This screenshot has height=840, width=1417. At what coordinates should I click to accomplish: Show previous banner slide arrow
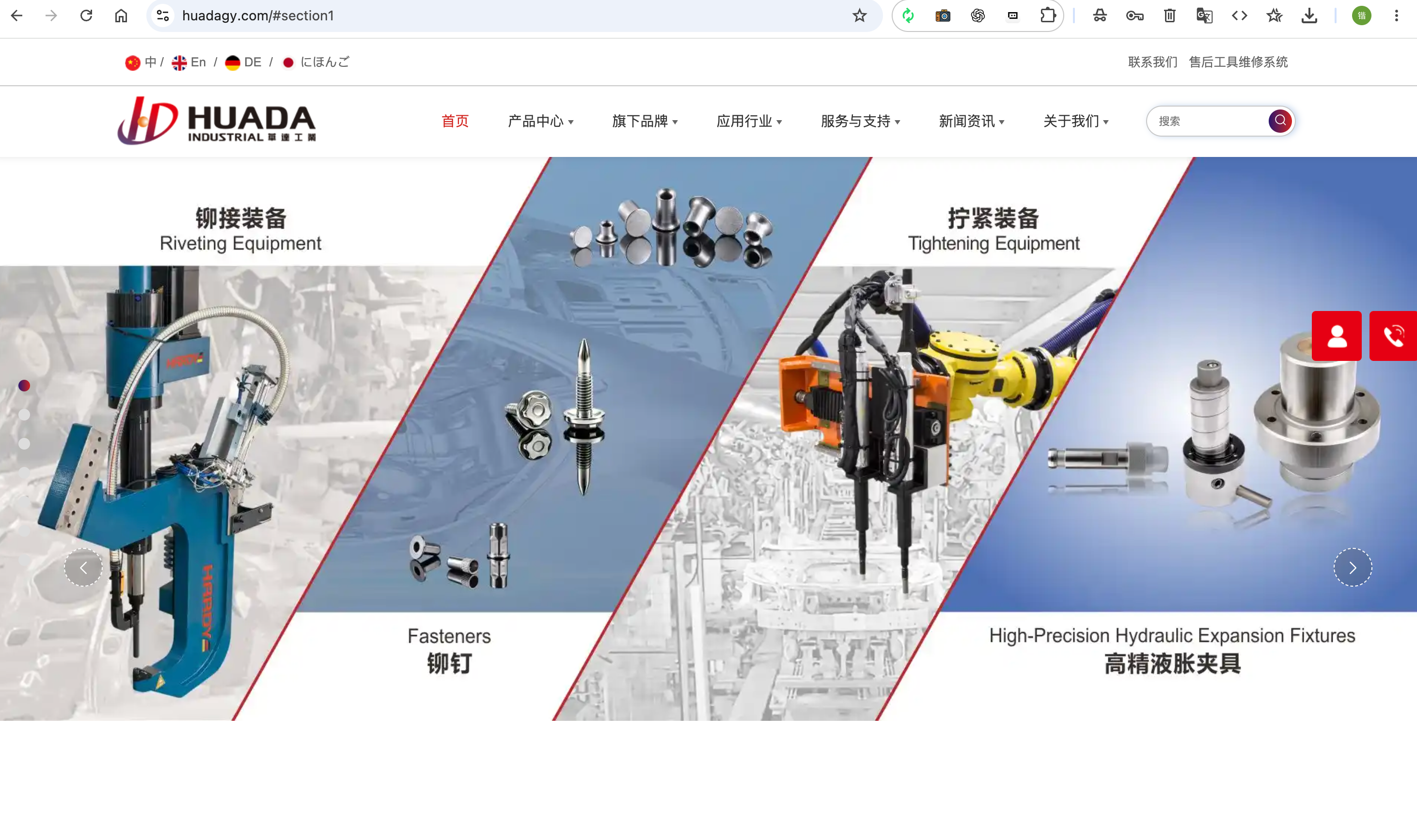pos(83,567)
